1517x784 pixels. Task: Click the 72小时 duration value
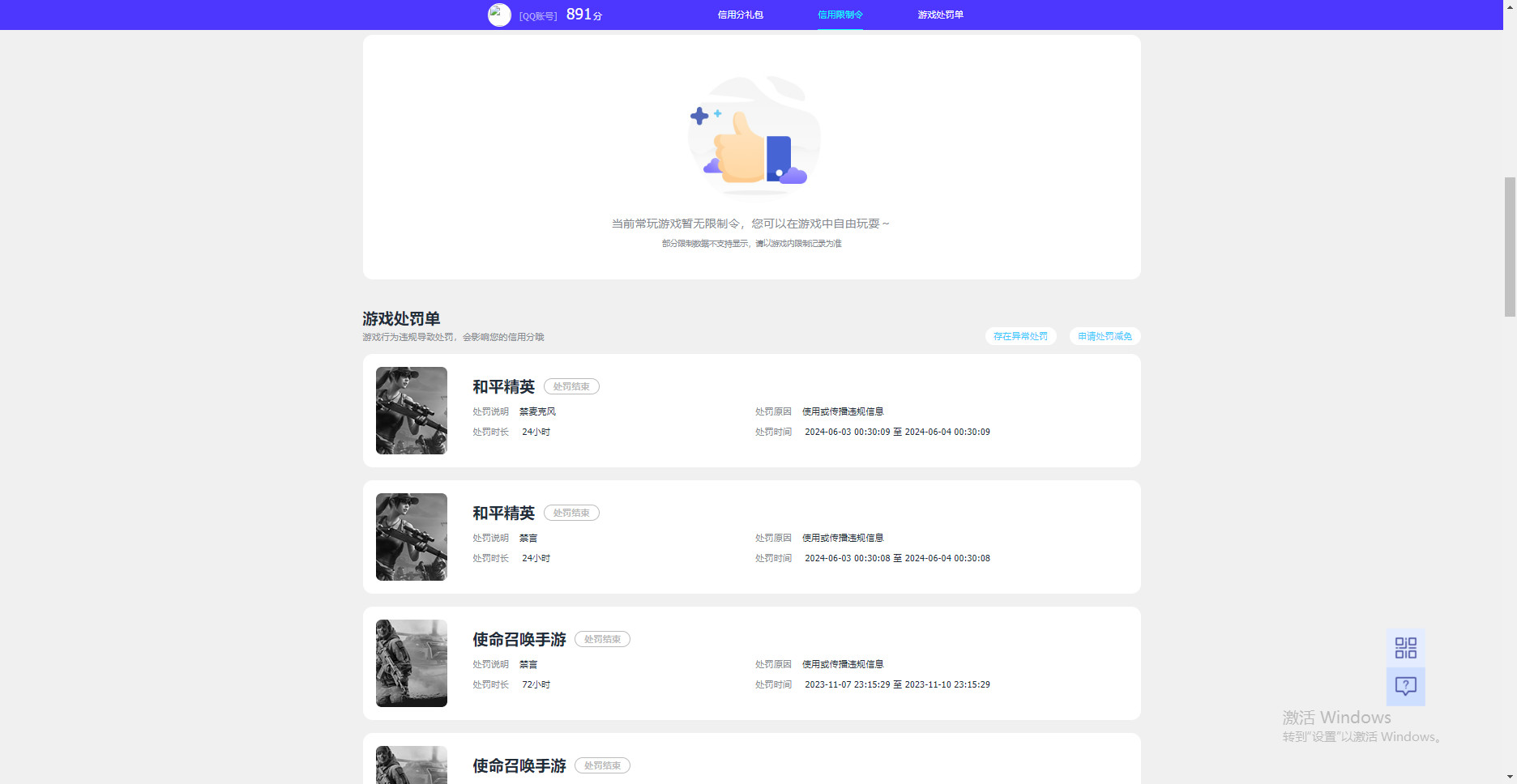click(x=536, y=684)
